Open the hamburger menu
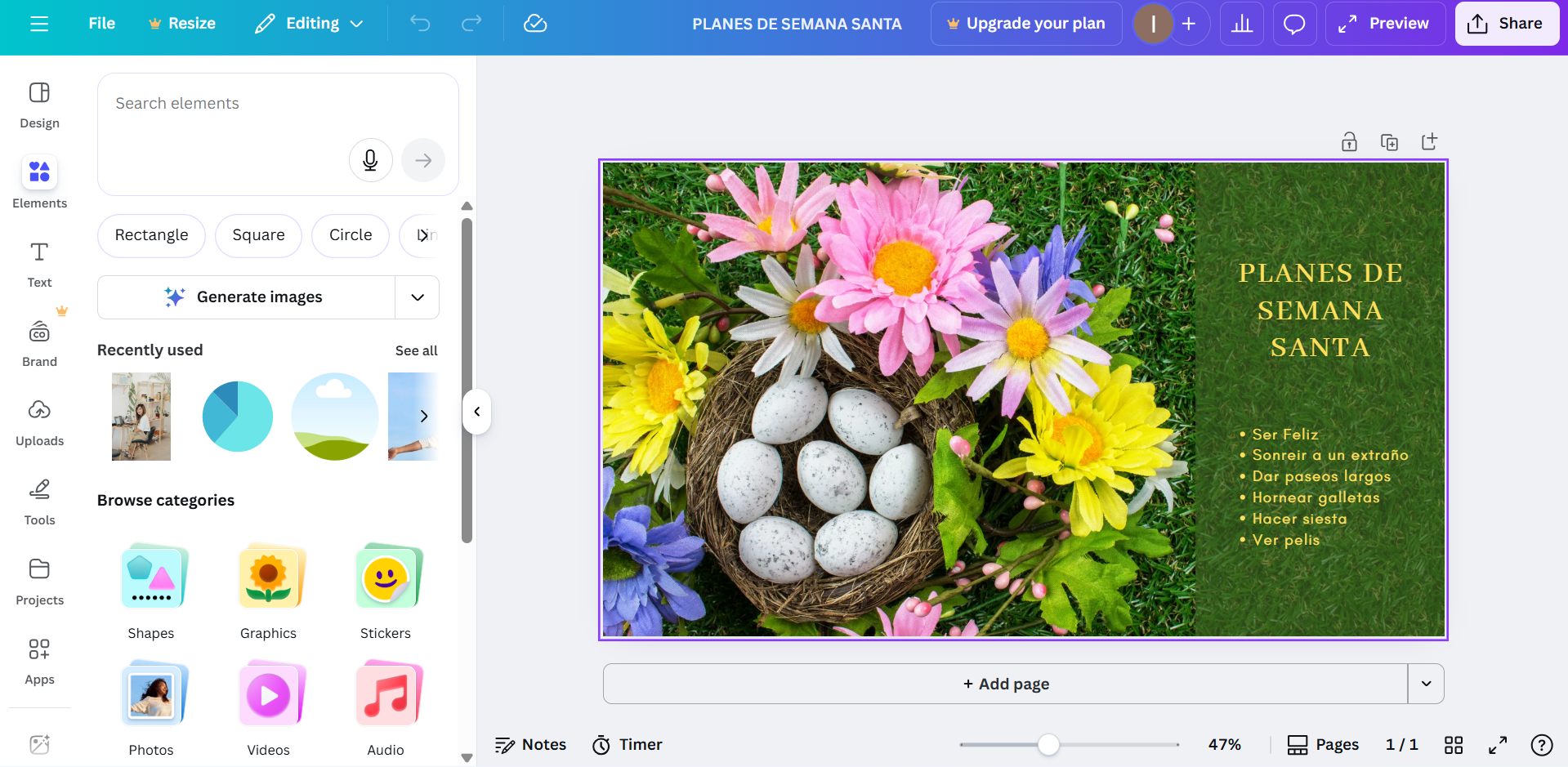The image size is (1568, 767). tap(39, 24)
